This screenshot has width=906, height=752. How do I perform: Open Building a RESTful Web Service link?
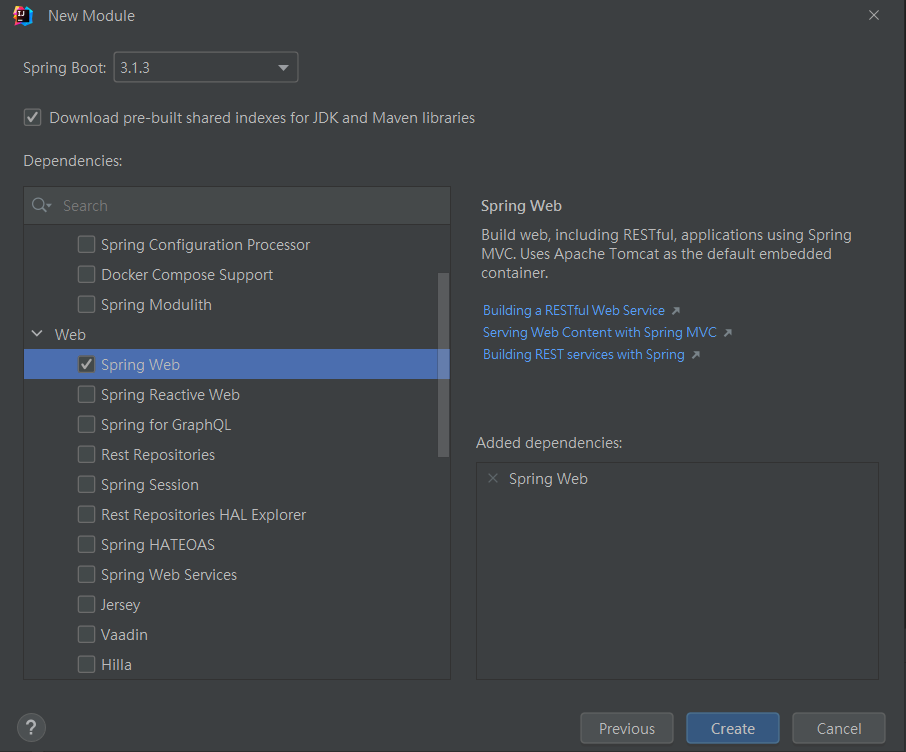pyautogui.click(x=573, y=310)
